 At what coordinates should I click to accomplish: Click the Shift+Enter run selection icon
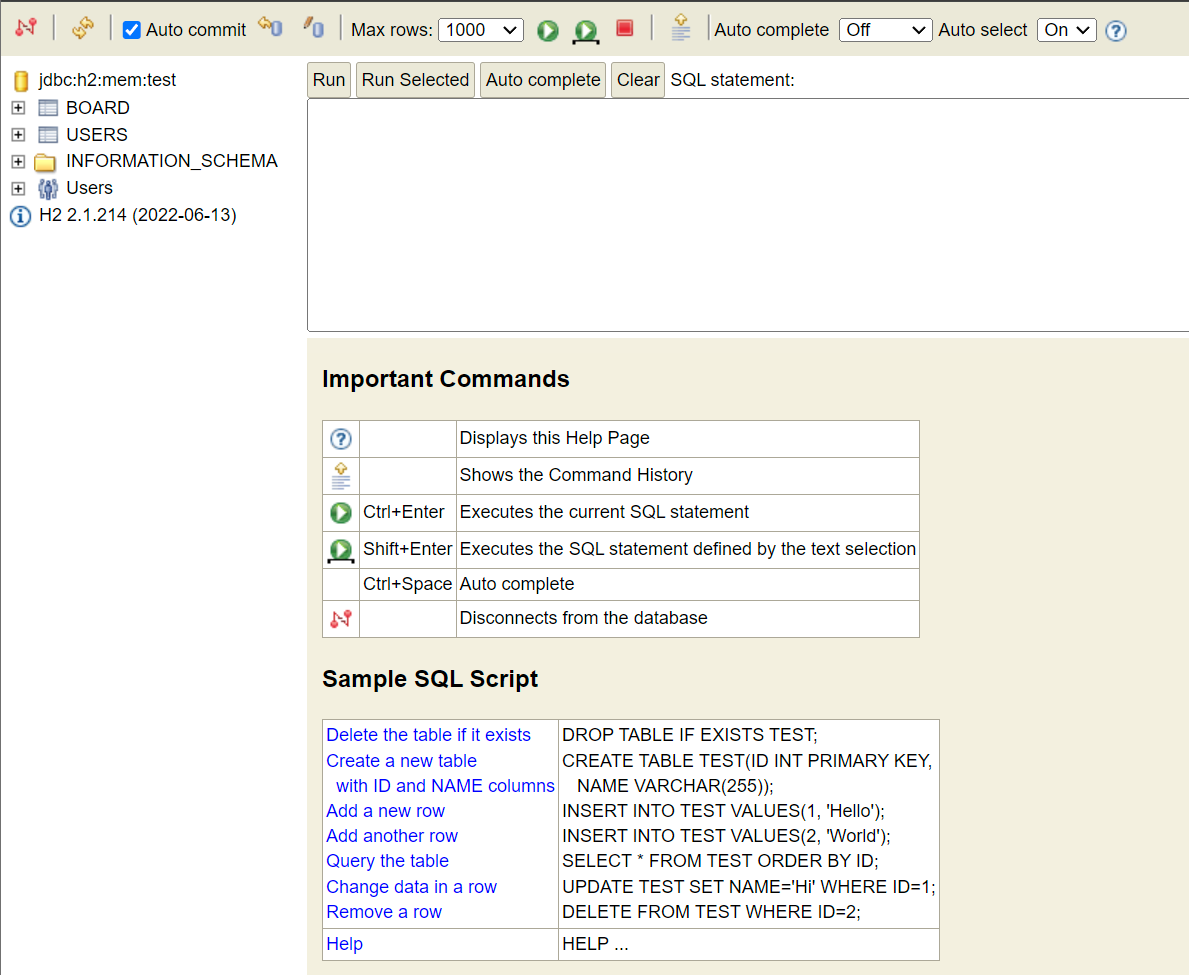340,550
